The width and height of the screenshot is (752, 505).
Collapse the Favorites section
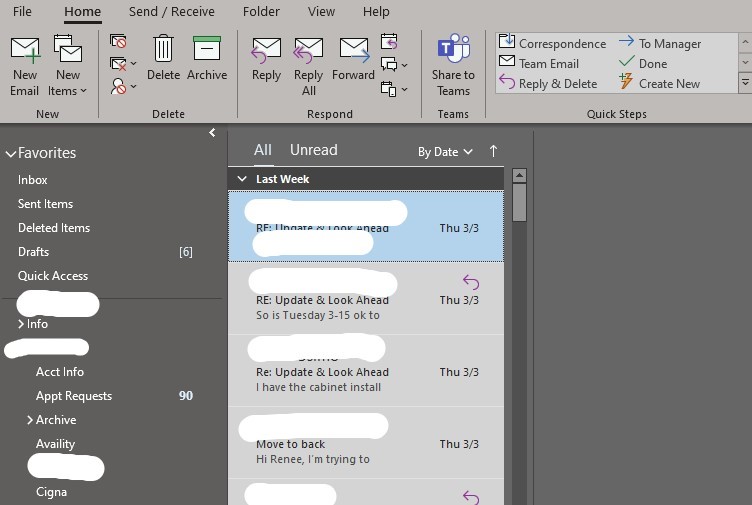click(11, 154)
